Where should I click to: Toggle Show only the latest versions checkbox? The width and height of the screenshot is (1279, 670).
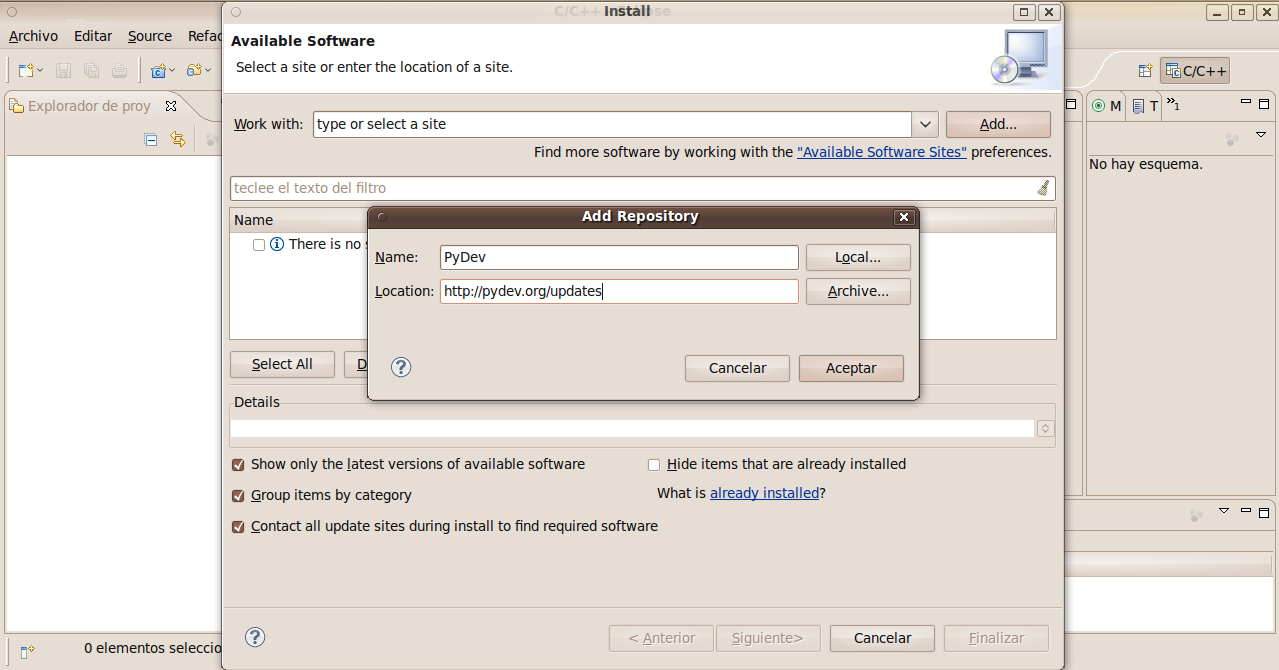[238, 465]
